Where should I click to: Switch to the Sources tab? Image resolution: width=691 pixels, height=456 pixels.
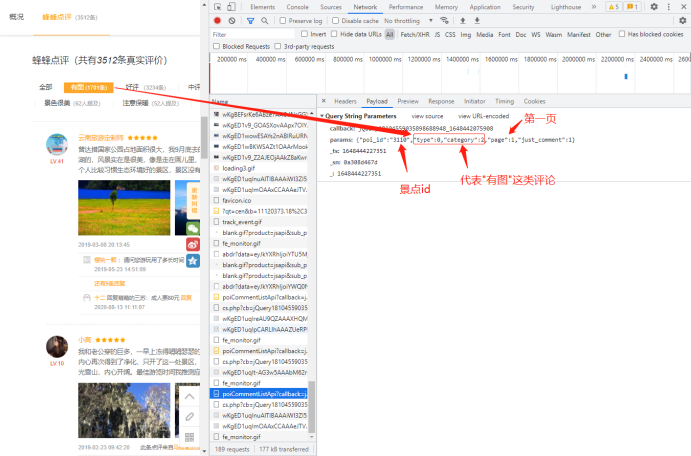(331, 7)
